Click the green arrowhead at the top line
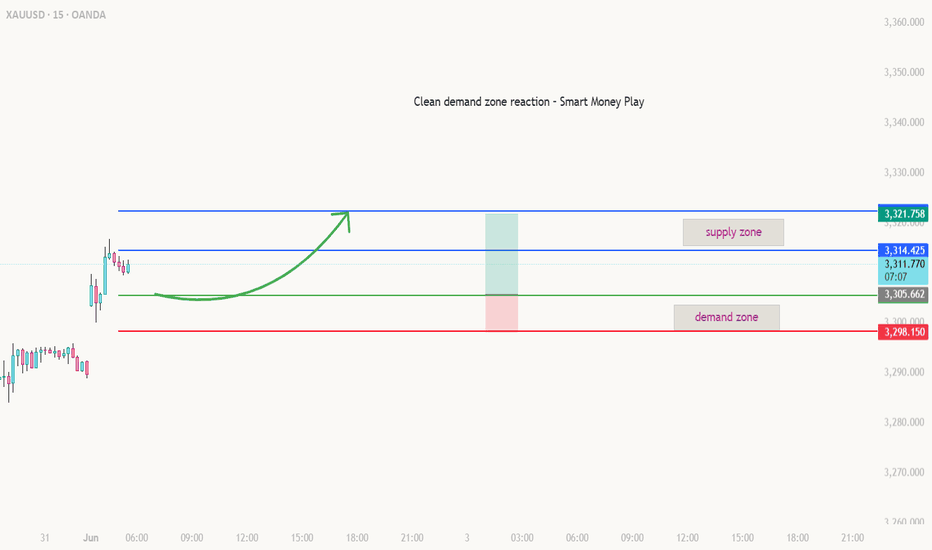Image resolution: width=932 pixels, height=550 pixels. point(345,217)
